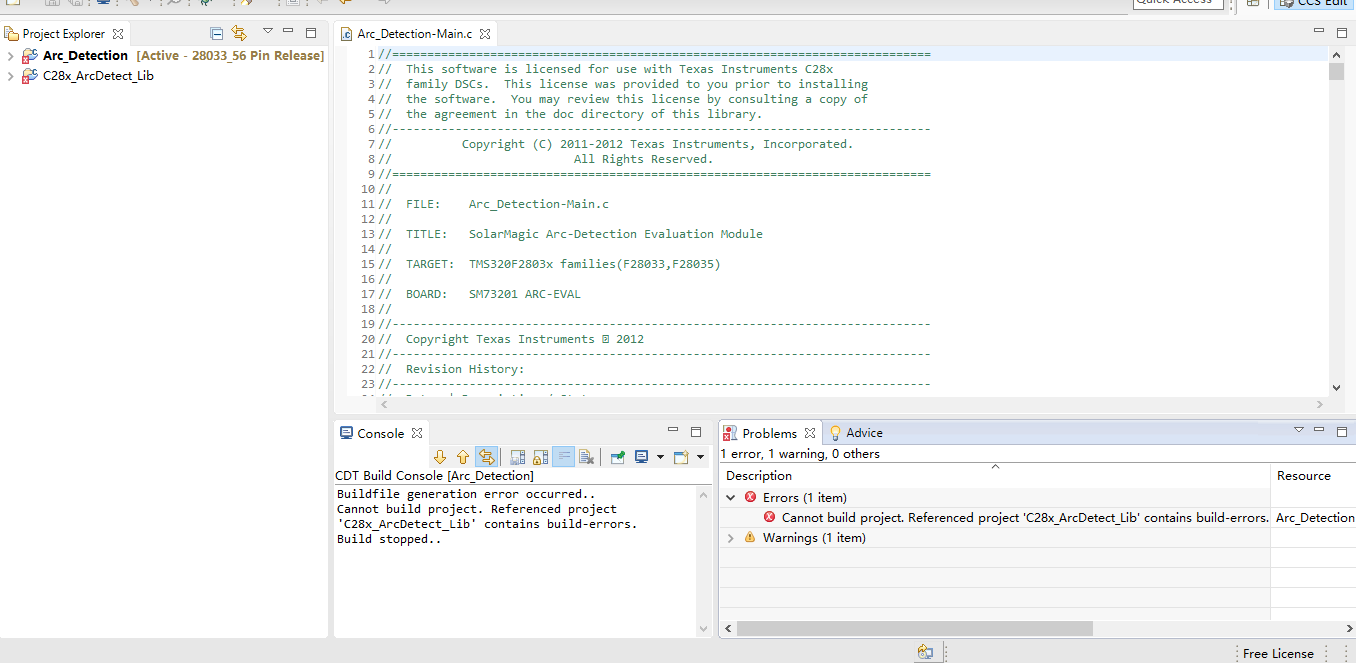This screenshot has height=663, width=1359.
Task: Display the selected console
Action: pos(641,457)
